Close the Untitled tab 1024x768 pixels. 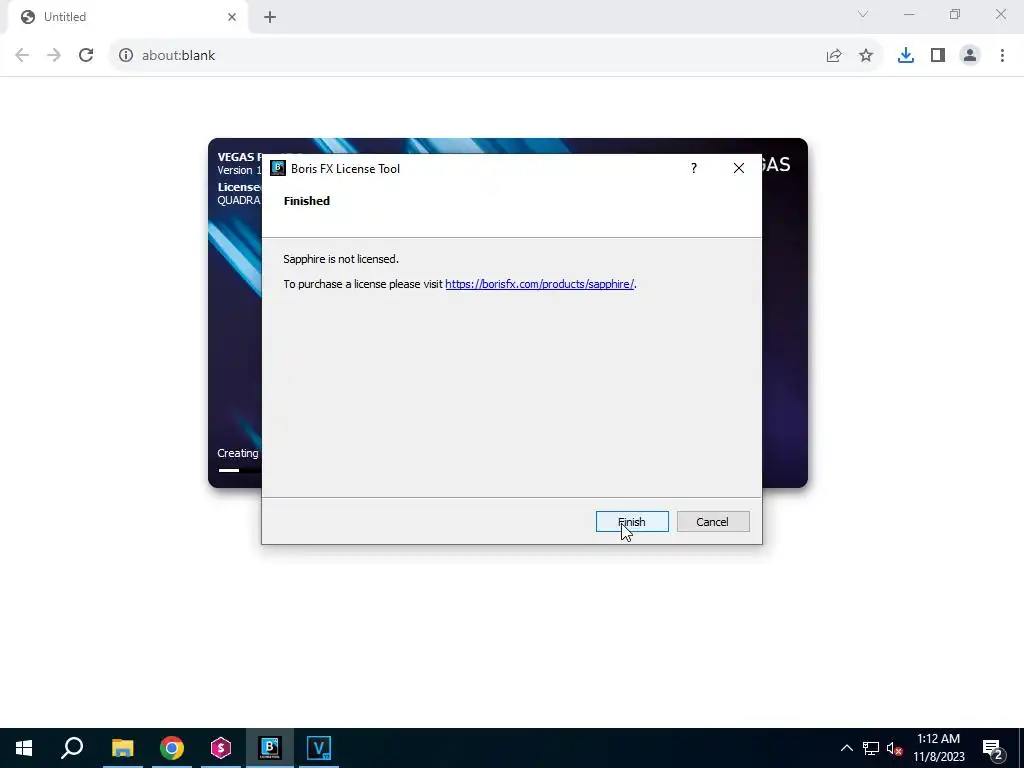pos(232,17)
